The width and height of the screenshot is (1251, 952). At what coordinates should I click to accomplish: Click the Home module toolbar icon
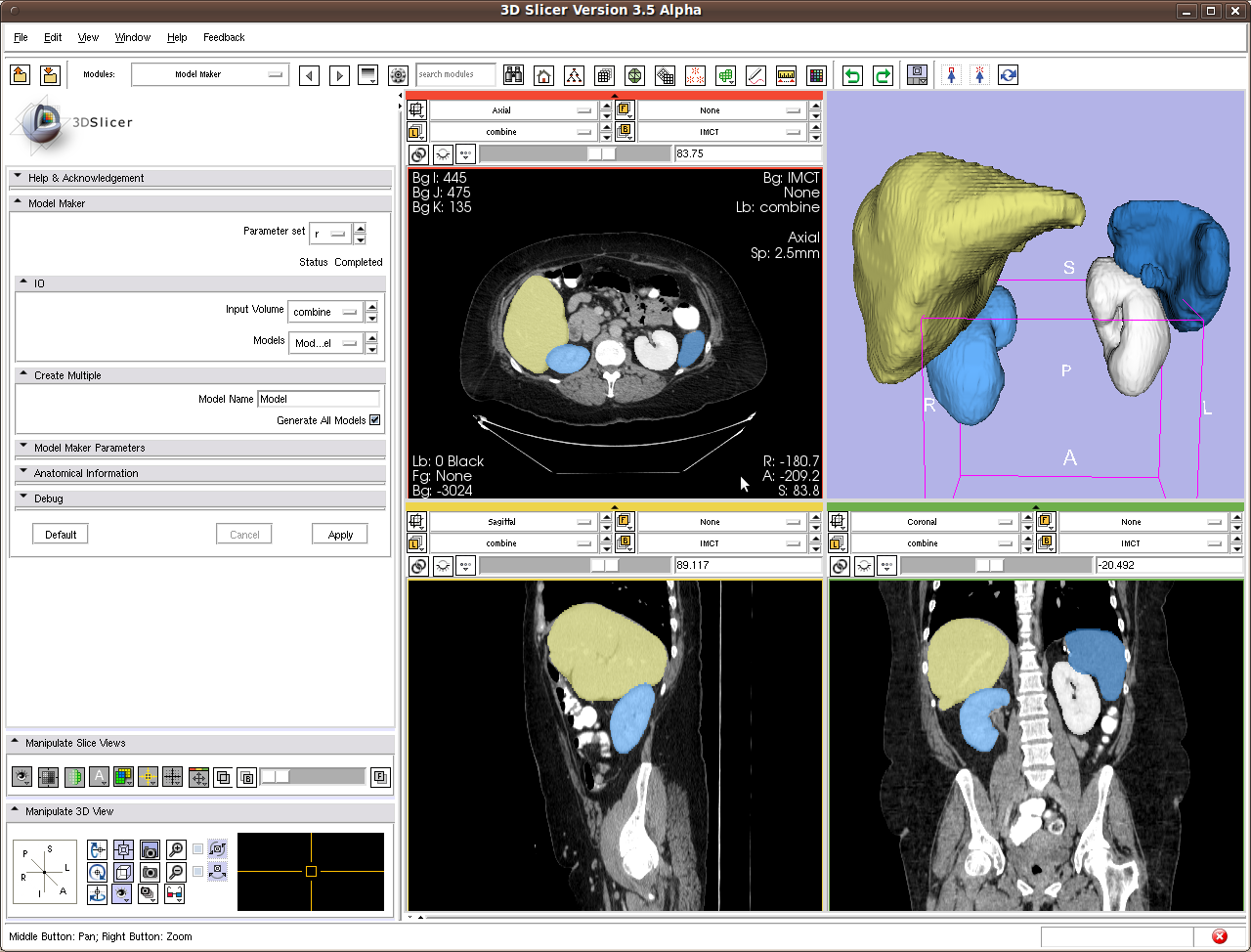tap(544, 75)
